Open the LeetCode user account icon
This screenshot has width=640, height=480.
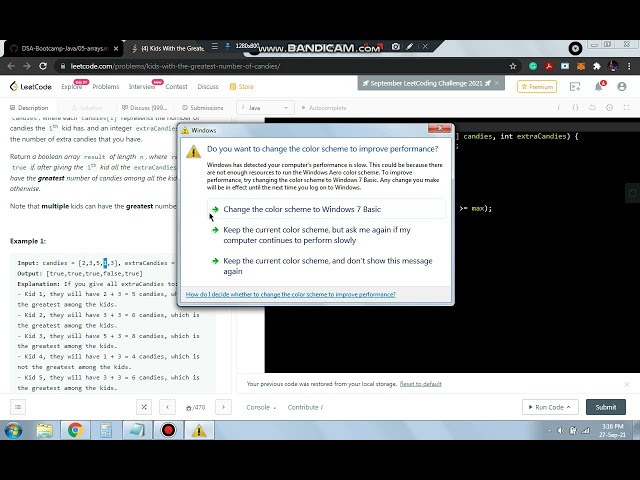click(622, 86)
